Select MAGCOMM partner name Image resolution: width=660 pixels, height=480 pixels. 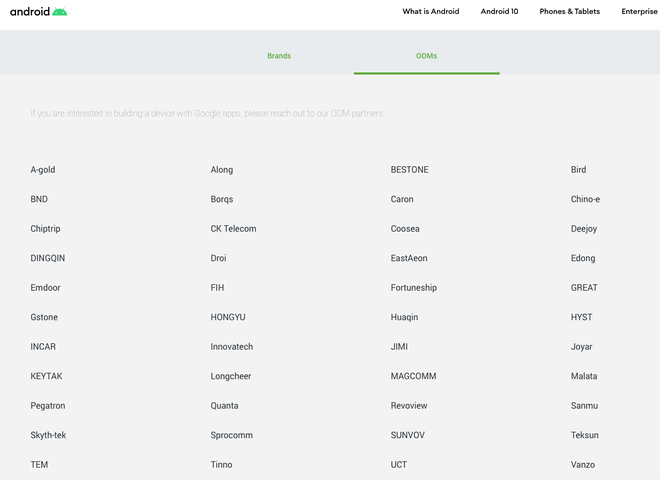coord(413,376)
